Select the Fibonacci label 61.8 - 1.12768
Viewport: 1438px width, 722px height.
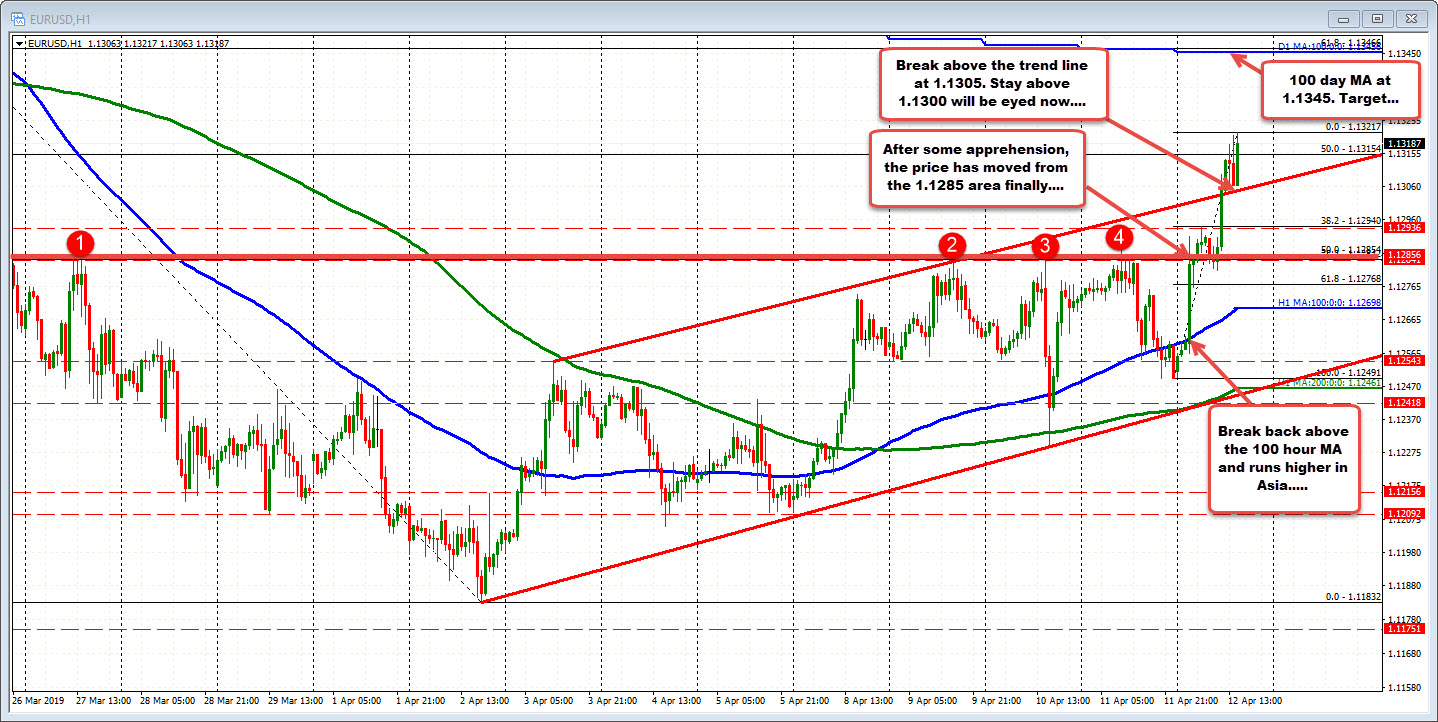pyautogui.click(x=1351, y=279)
